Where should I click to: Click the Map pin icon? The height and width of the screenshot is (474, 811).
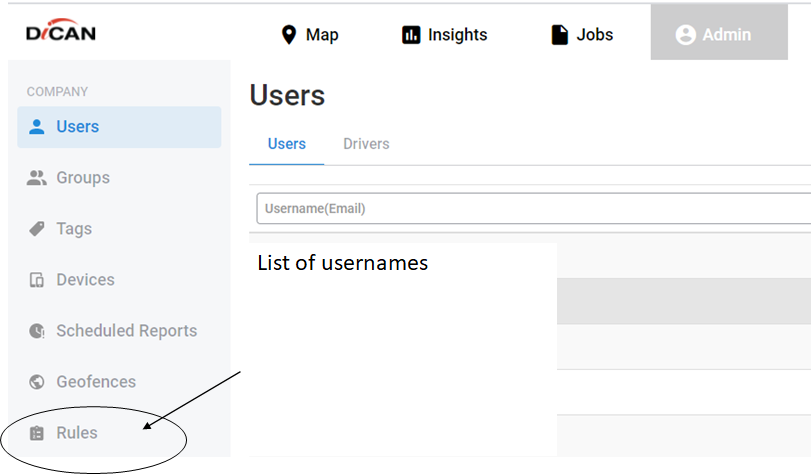[289, 35]
